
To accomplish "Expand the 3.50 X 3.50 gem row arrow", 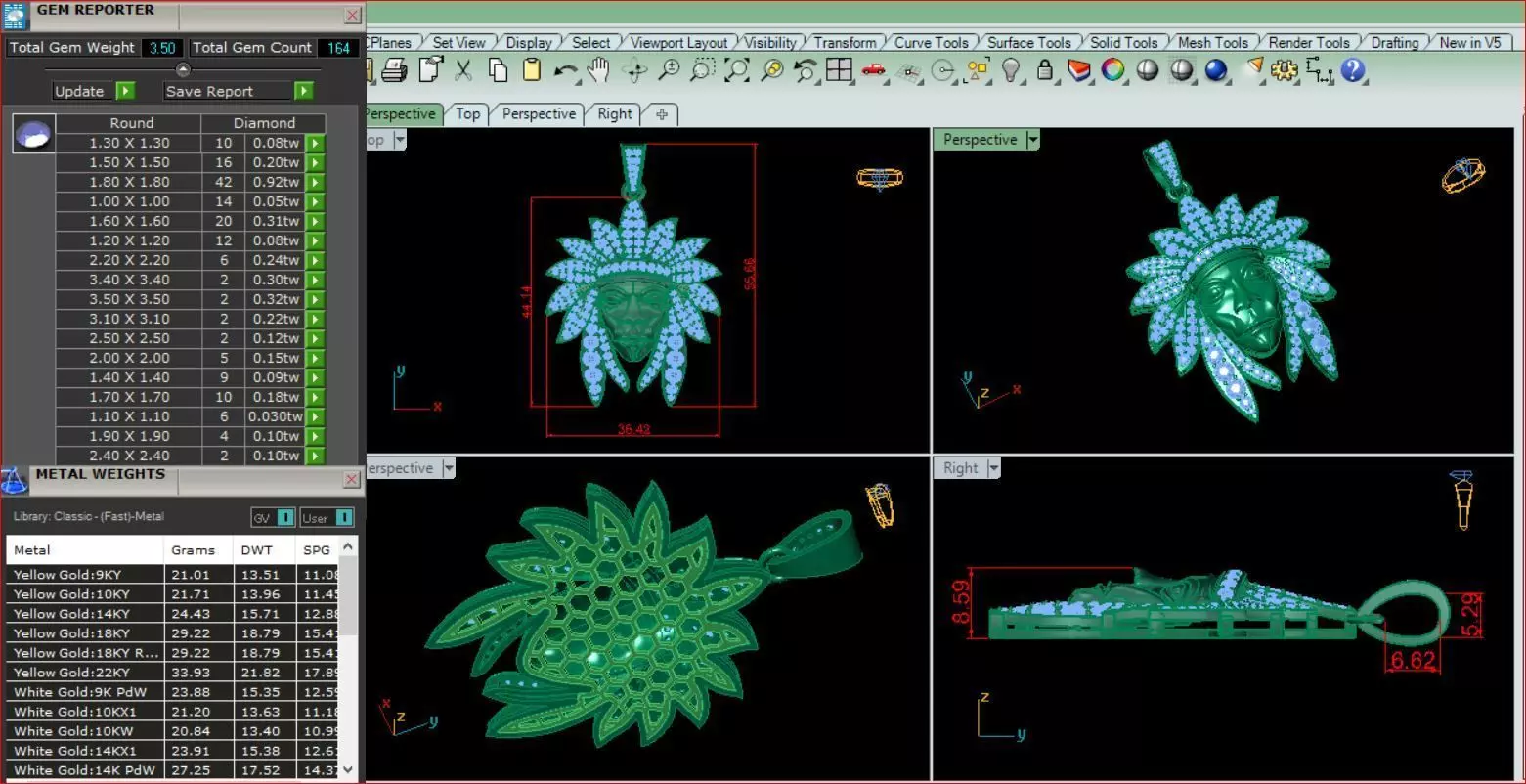I will tap(315, 299).
